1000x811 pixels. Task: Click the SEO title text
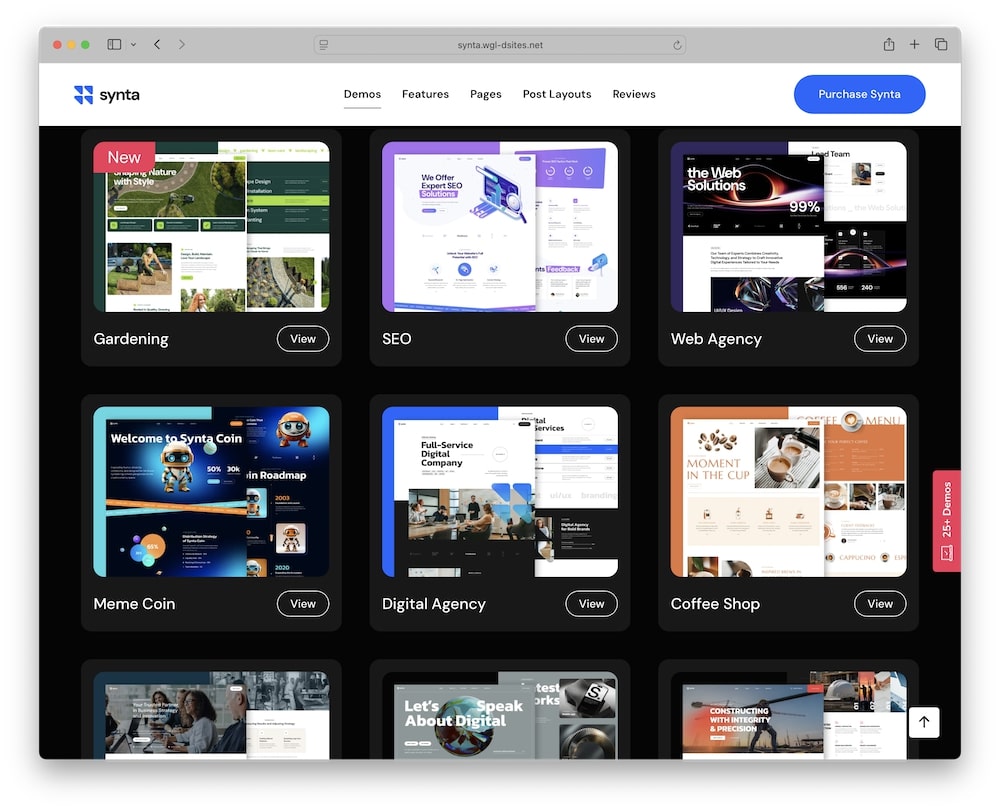tap(397, 339)
